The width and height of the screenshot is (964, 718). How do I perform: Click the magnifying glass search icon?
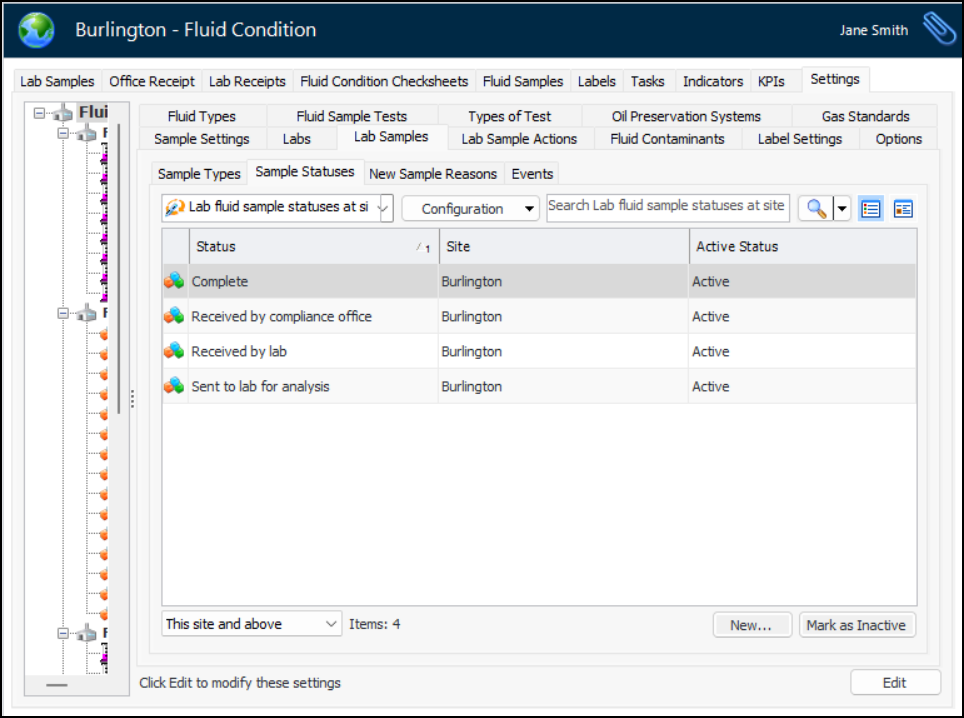816,208
